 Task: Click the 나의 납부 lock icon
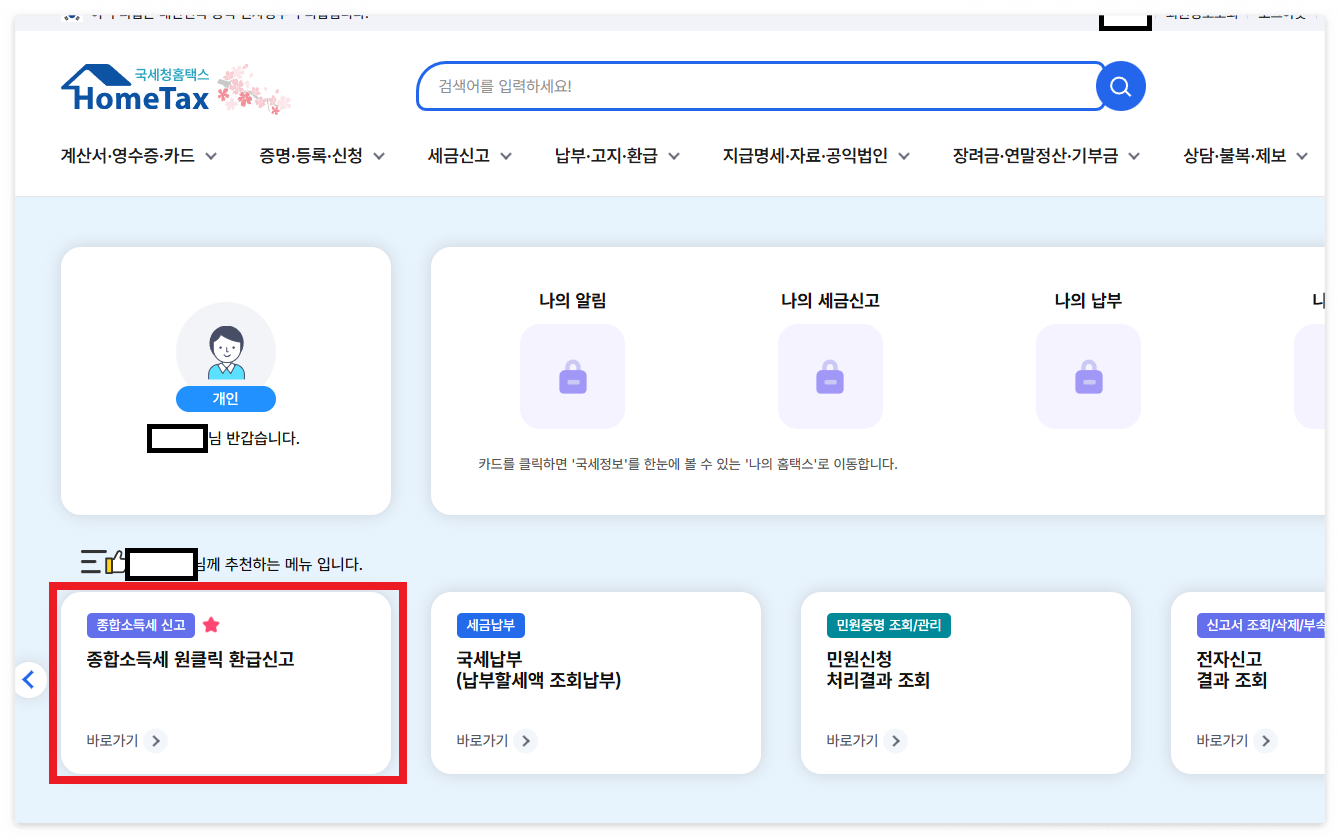pyautogui.click(x=1088, y=375)
